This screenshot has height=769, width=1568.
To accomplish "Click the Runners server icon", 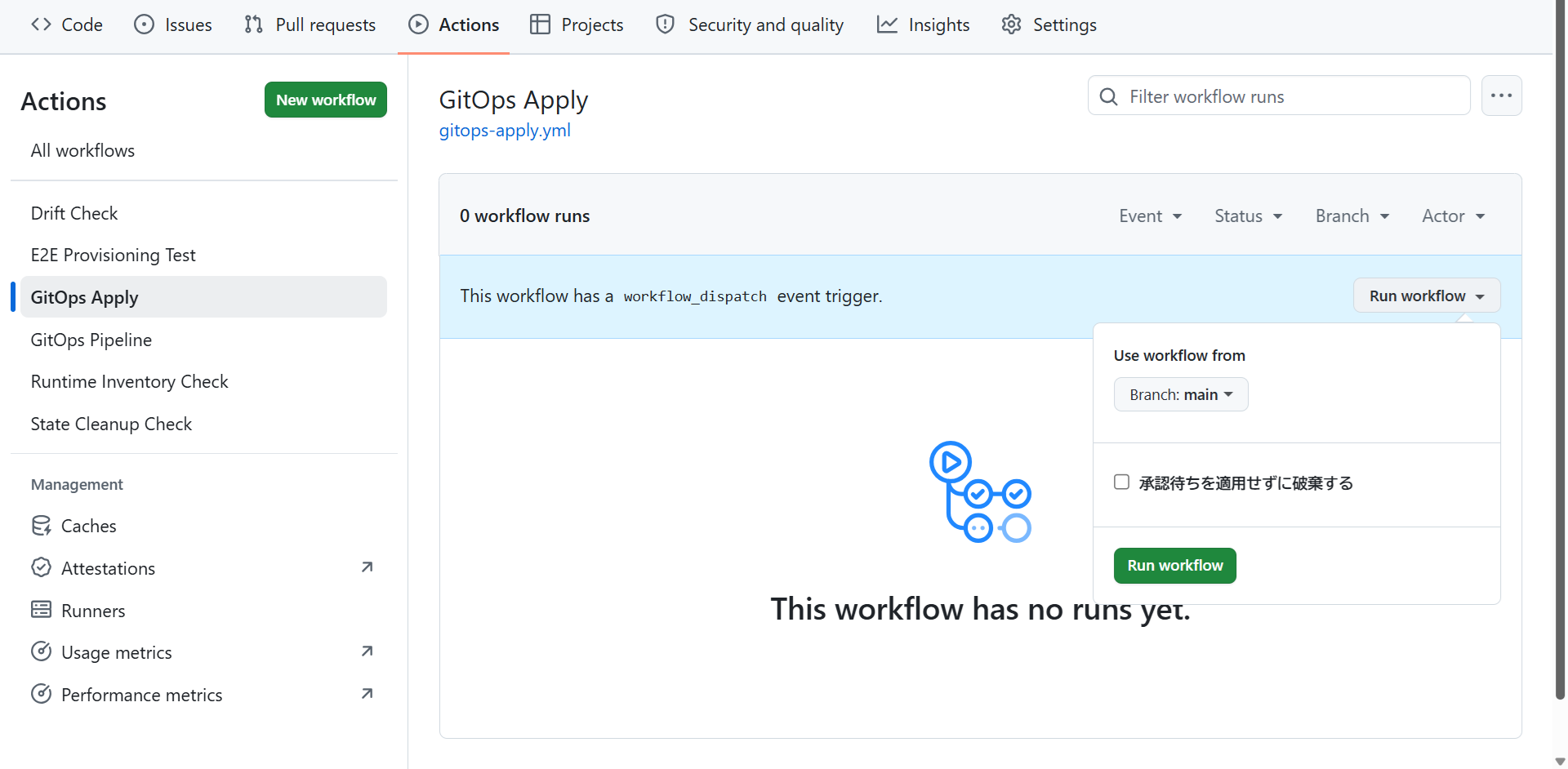I will (x=42, y=610).
